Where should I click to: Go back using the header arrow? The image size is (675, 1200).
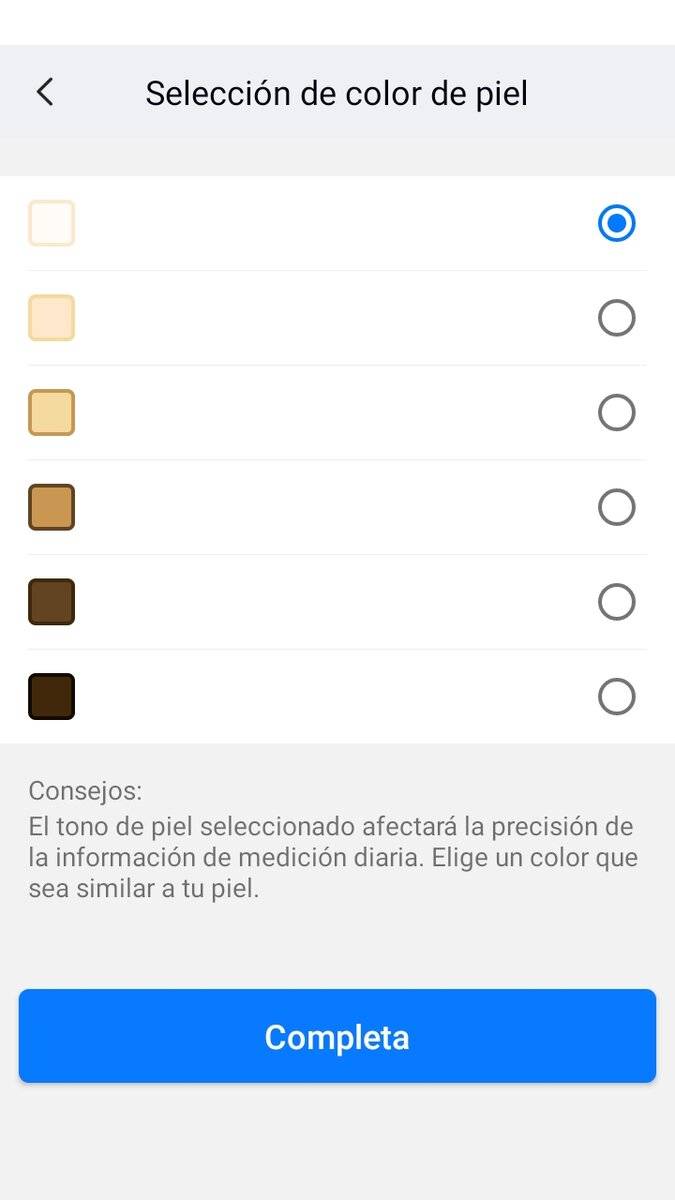[44, 92]
